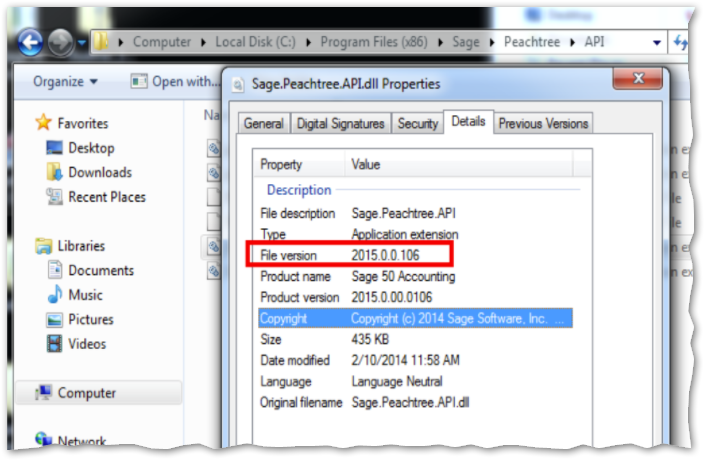Select the Original filename row
The height and width of the screenshot is (461, 706).
pos(415,402)
